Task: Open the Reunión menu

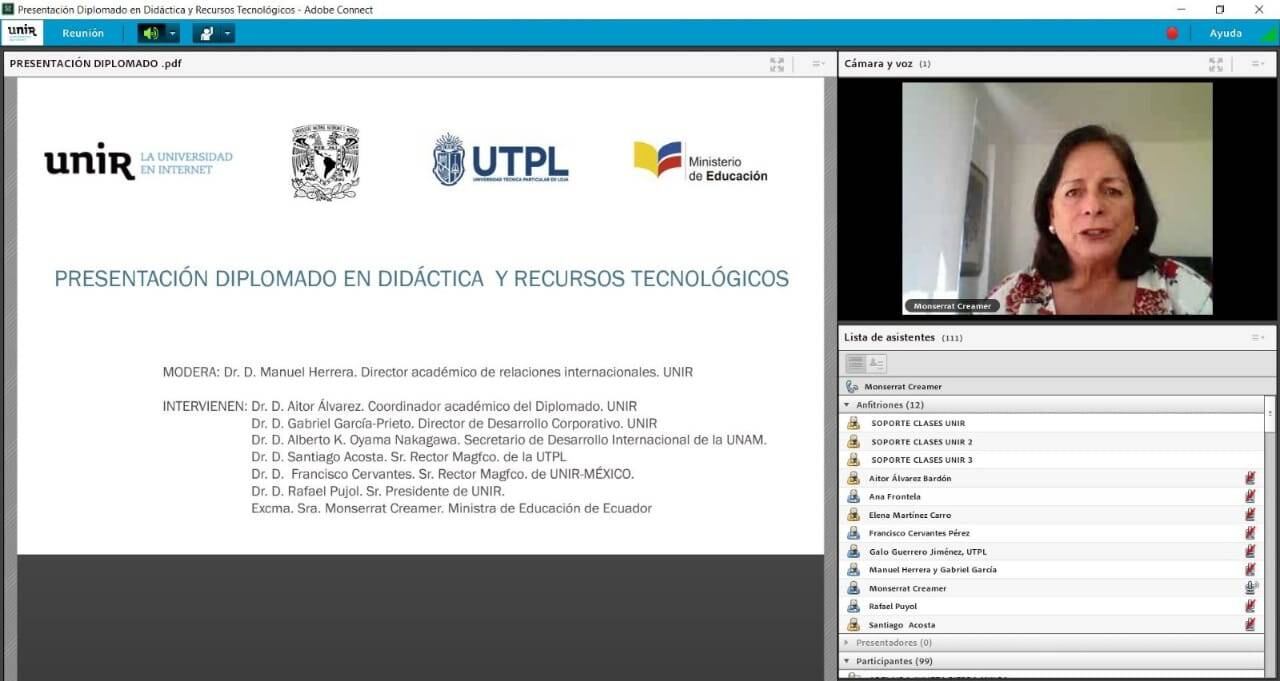Action: pyautogui.click(x=83, y=33)
